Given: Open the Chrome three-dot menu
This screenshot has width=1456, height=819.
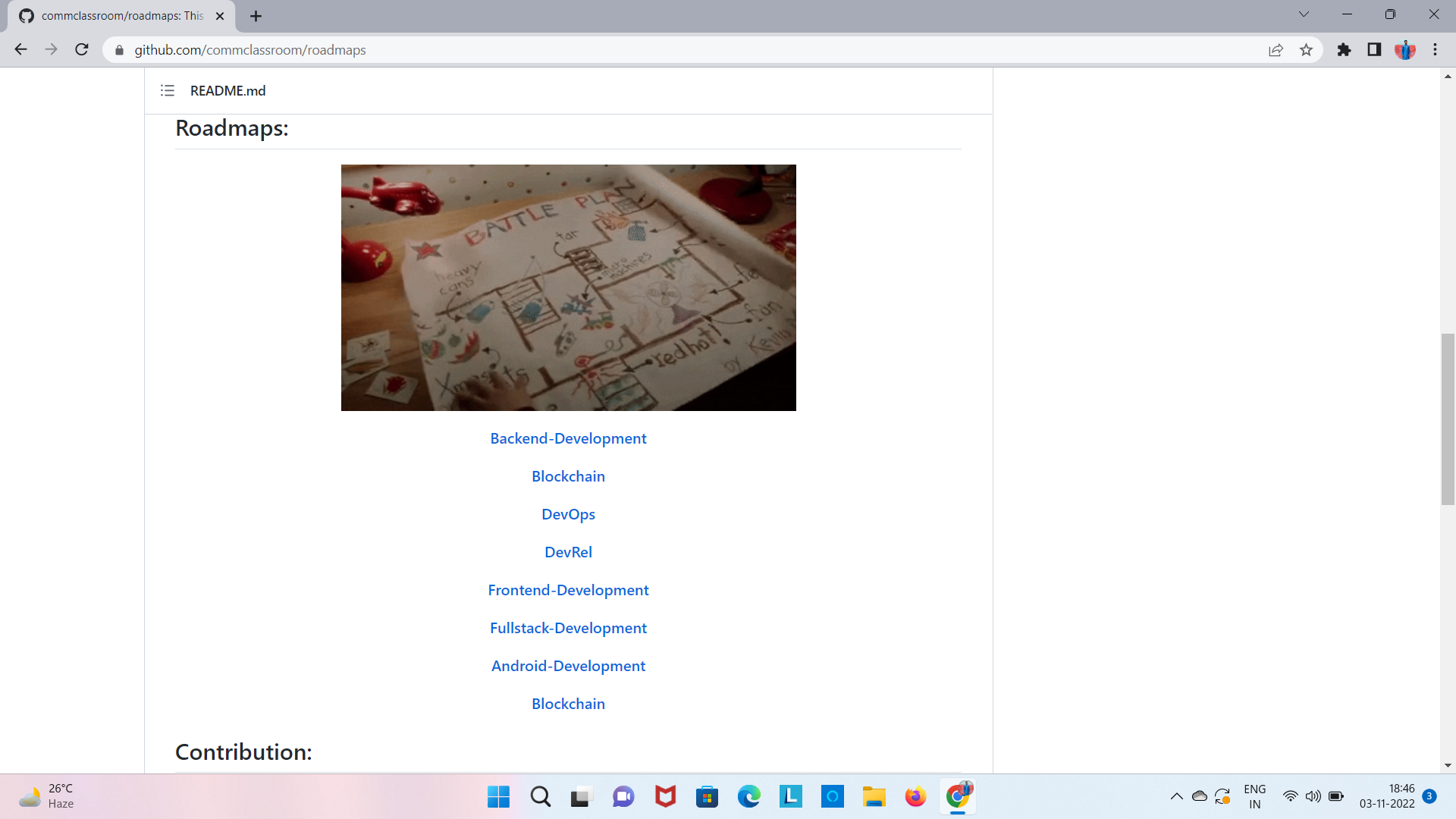Looking at the screenshot, I should click(x=1435, y=50).
